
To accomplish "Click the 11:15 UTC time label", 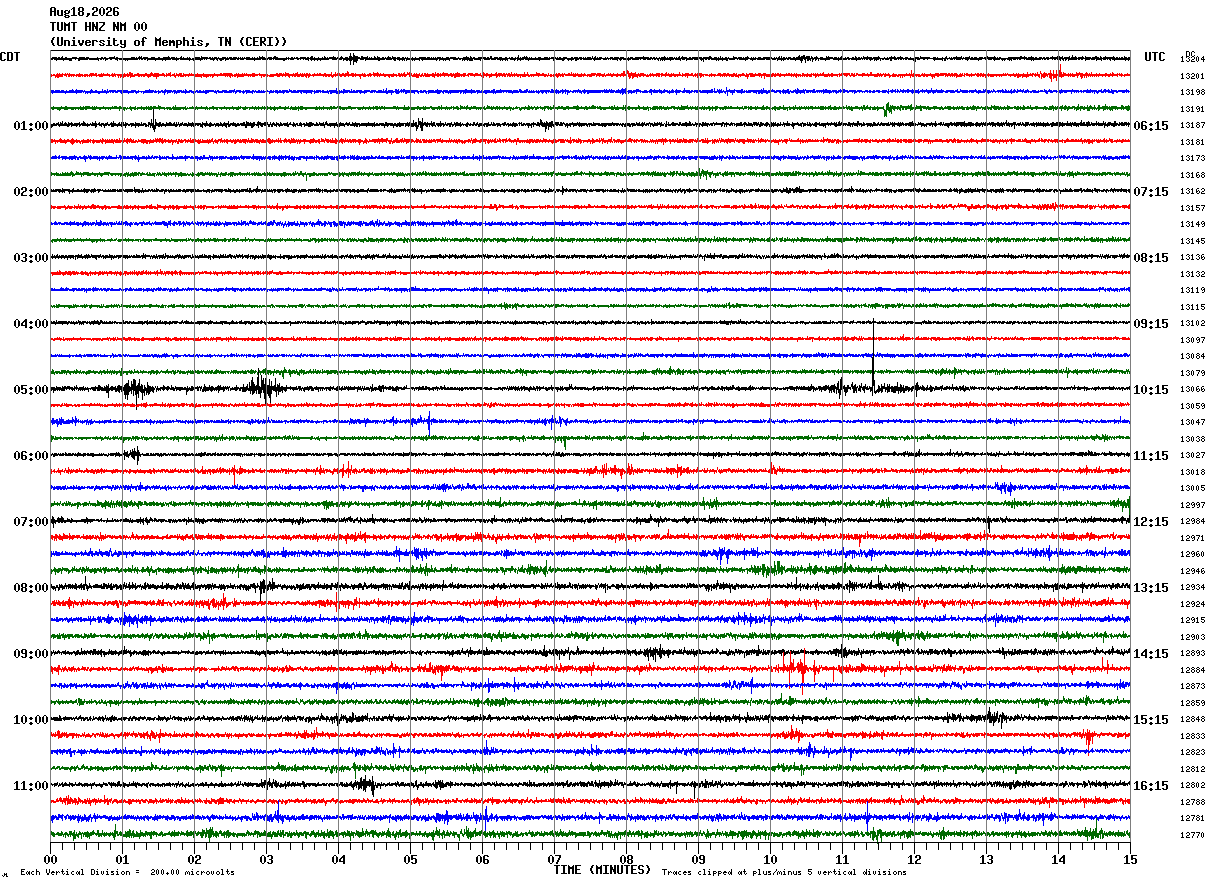I will (1151, 456).
